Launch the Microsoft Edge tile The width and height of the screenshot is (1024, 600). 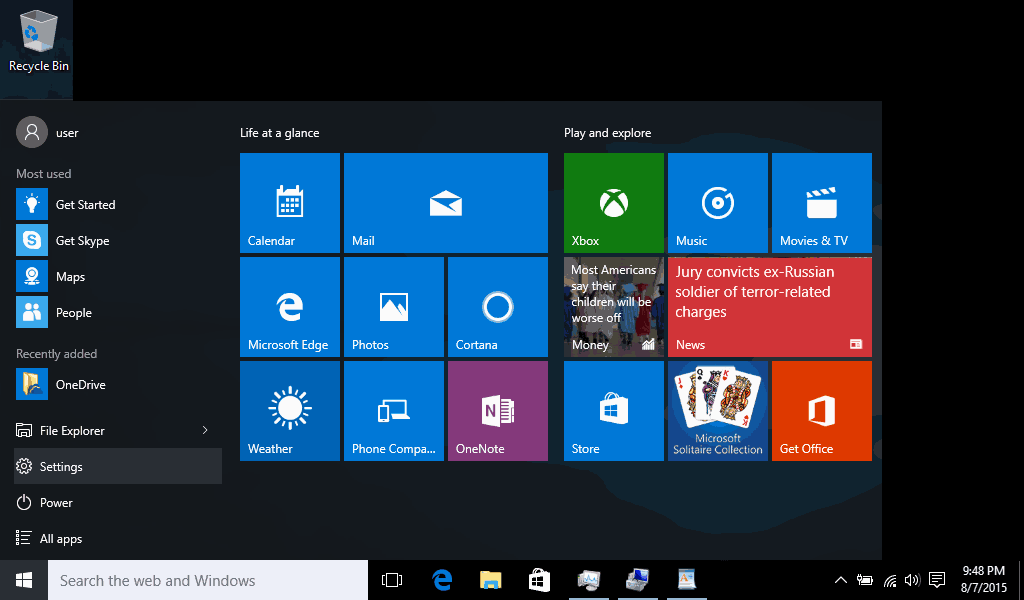(290, 307)
